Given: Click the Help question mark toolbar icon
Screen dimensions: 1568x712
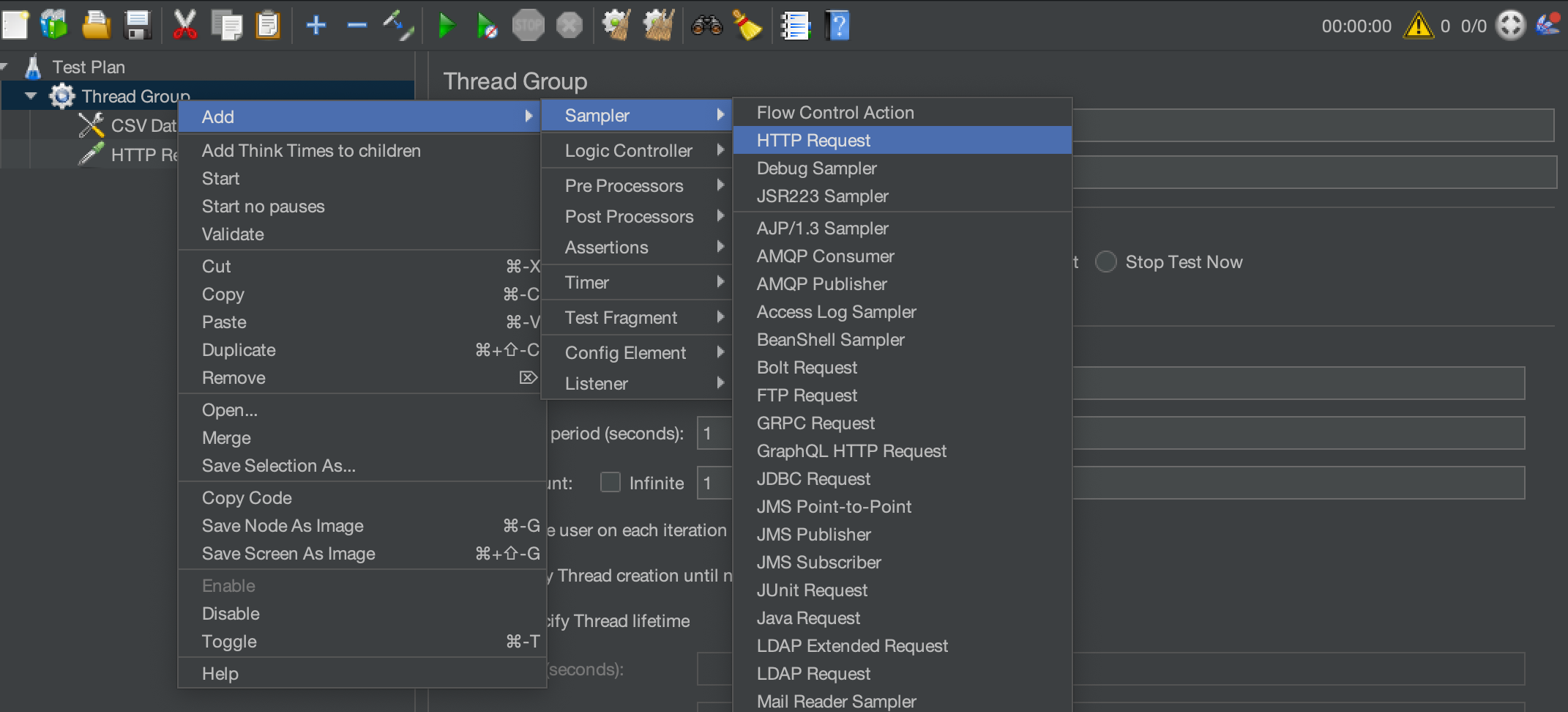Looking at the screenshot, I should tap(837, 26).
